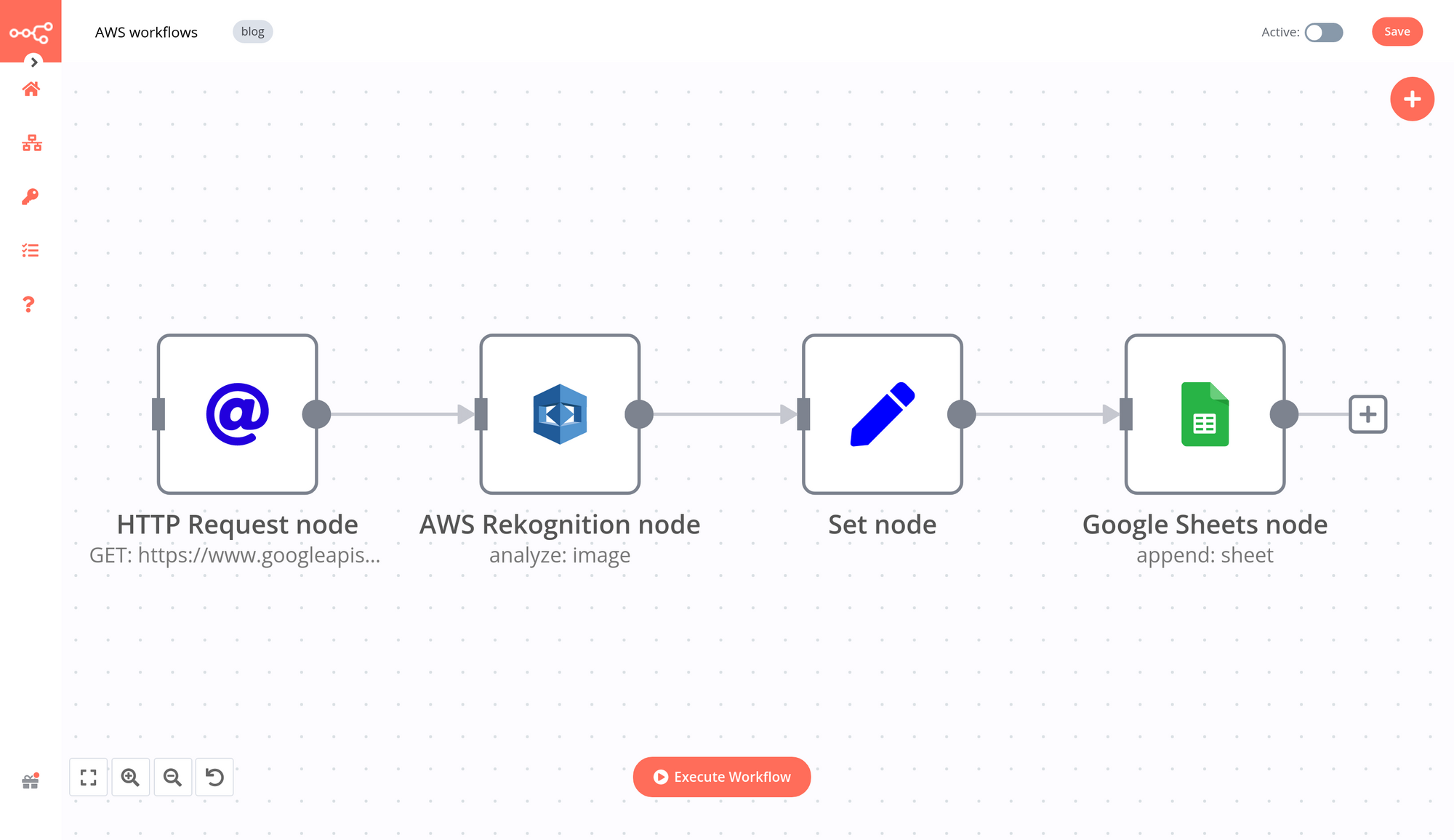
Task: Click the HTTP Request node icon
Action: (x=237, y=413)
